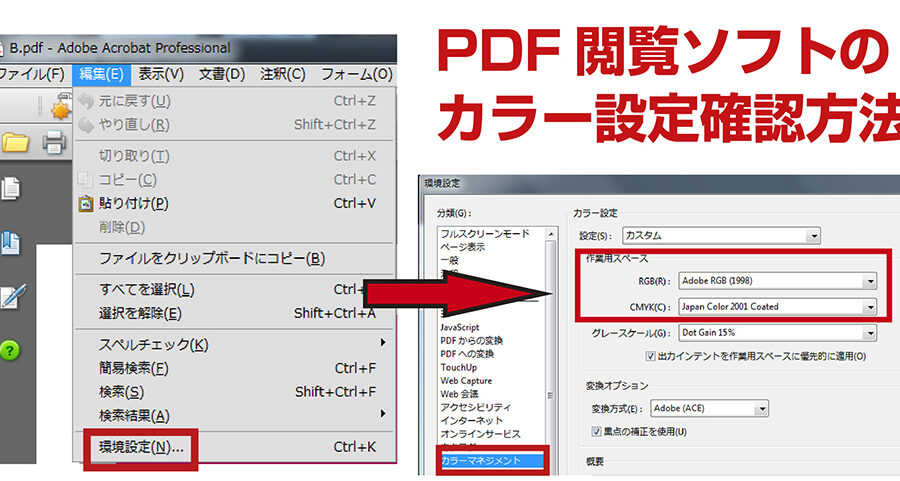900x481 pixels.
Task: Choose 切り取り(T) from Edit menu
Action: 235,156
